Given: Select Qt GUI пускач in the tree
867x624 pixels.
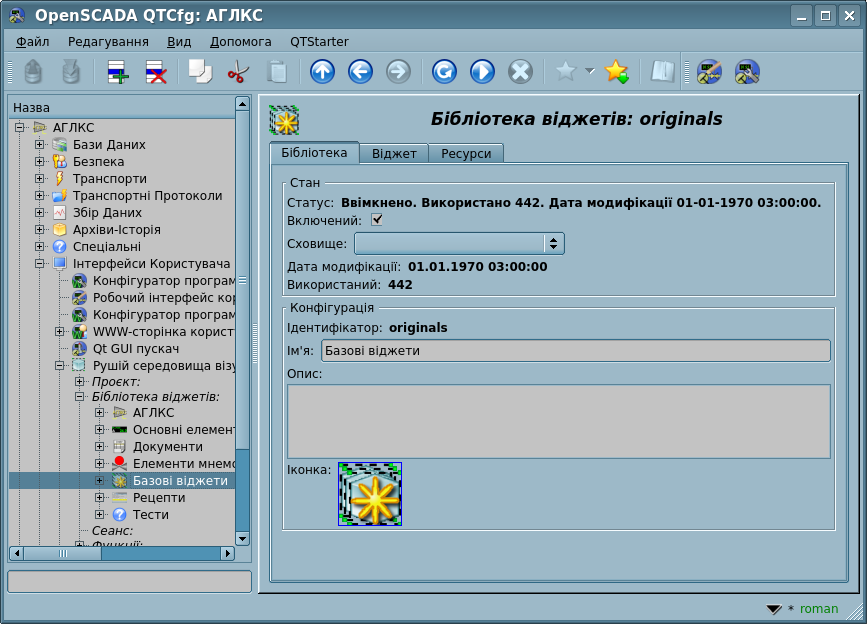Looking at the screenshot, I should point(136,349).
